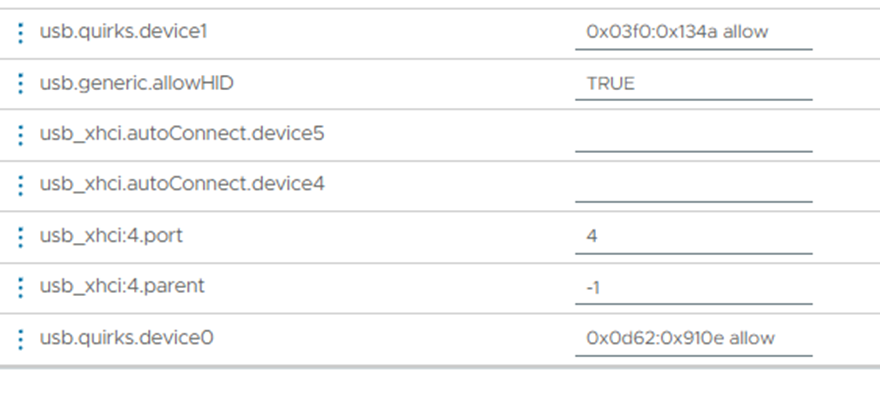Open row options for usb_xhci.autoConnect.device4
This screenshot has height=396, width=880.
pyautogui.click(x=21, y=185)
